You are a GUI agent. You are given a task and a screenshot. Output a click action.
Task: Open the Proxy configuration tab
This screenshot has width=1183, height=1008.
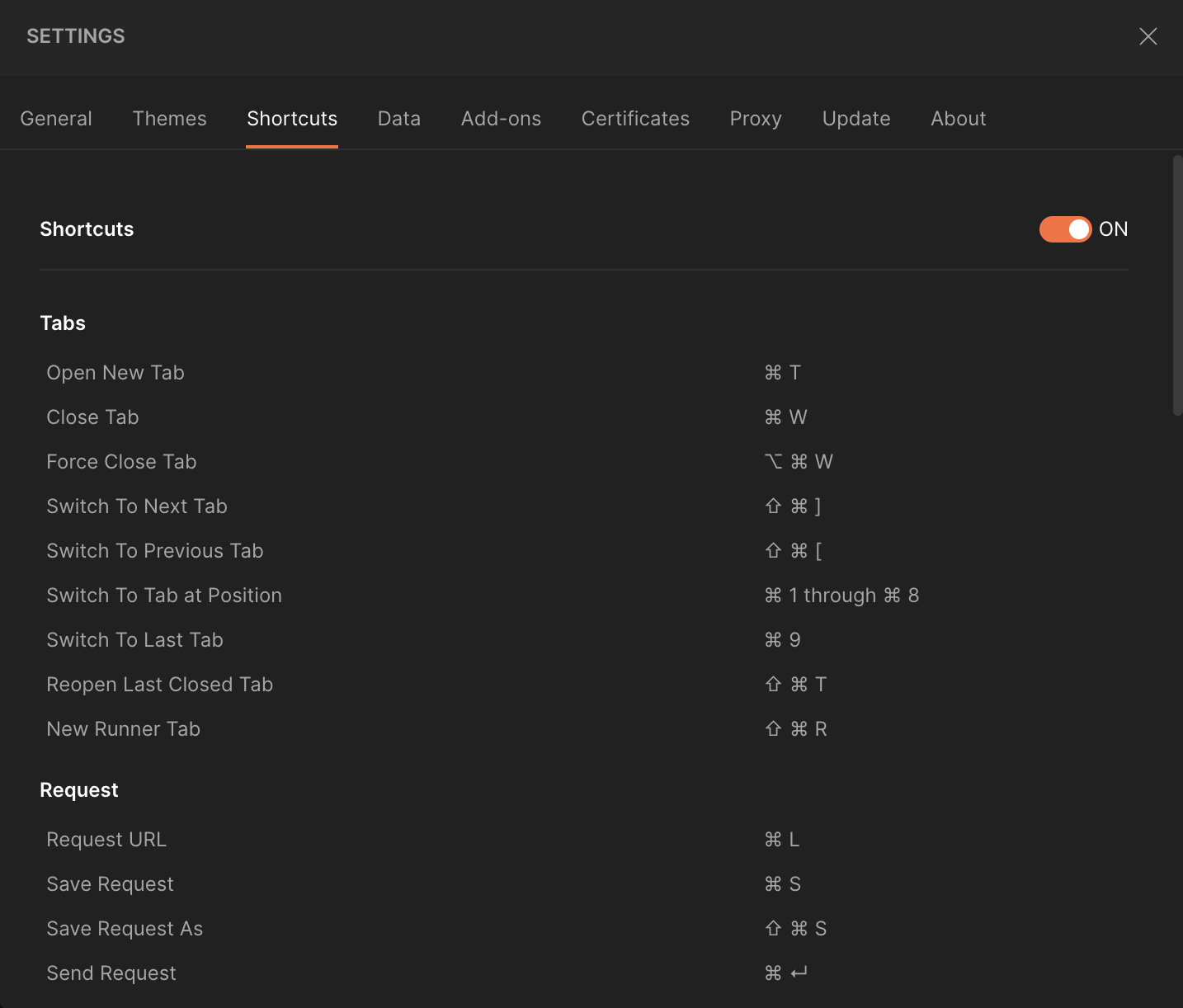755,119
